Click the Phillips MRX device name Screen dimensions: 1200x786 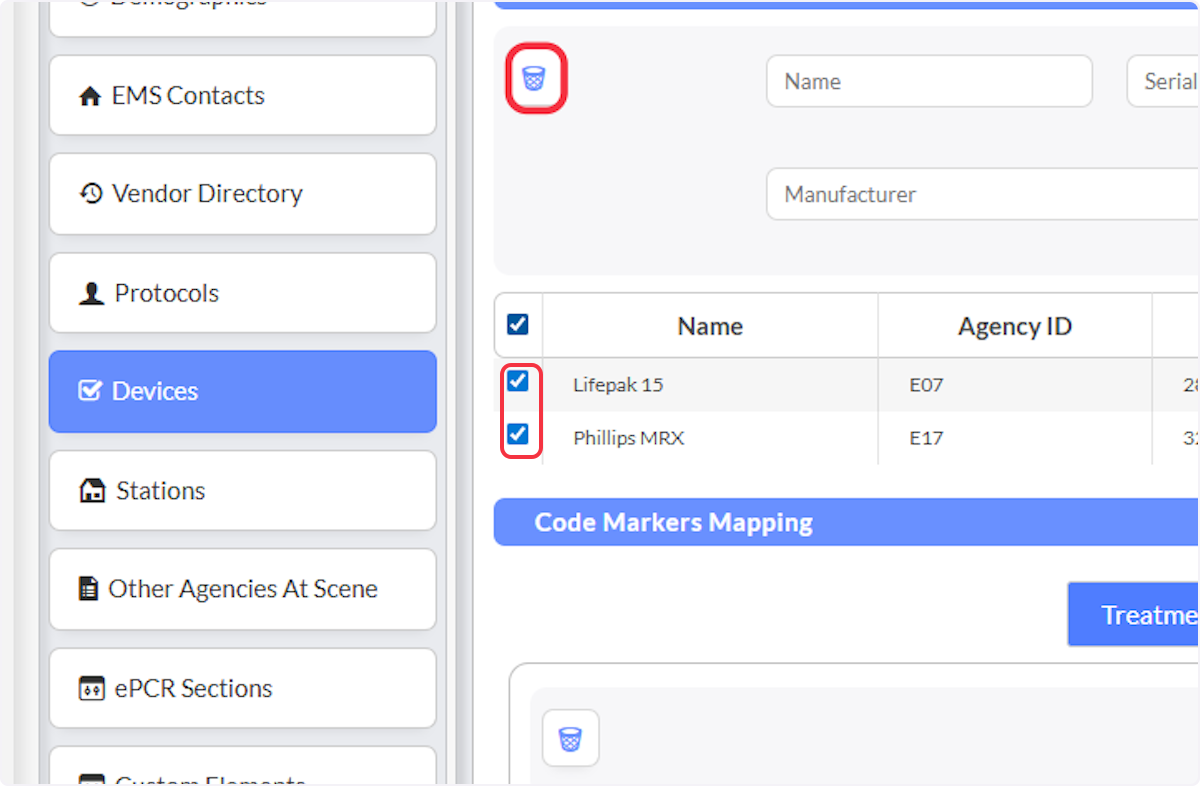[629, 438]
